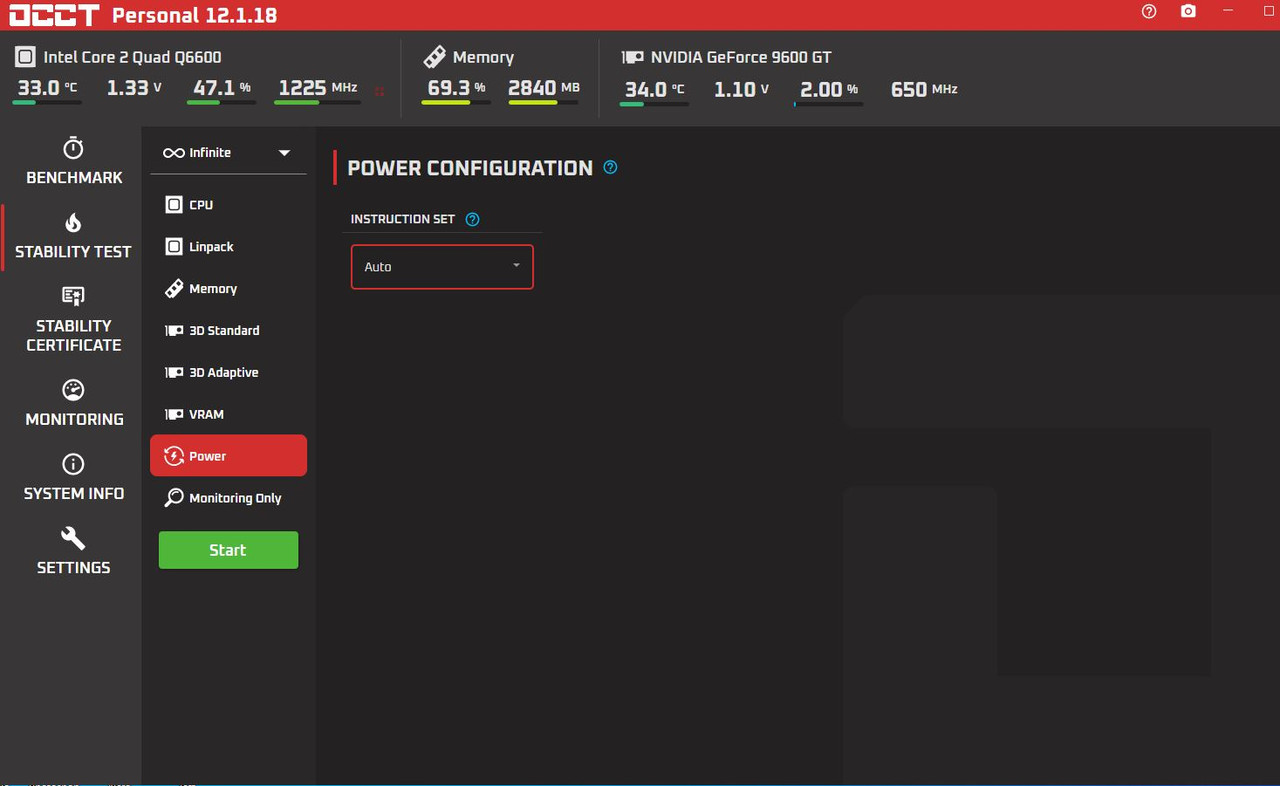This screenshot has width=1280, height=786.
Task: Click the Power test lightning icon
Action: click(x=173, y=456)
